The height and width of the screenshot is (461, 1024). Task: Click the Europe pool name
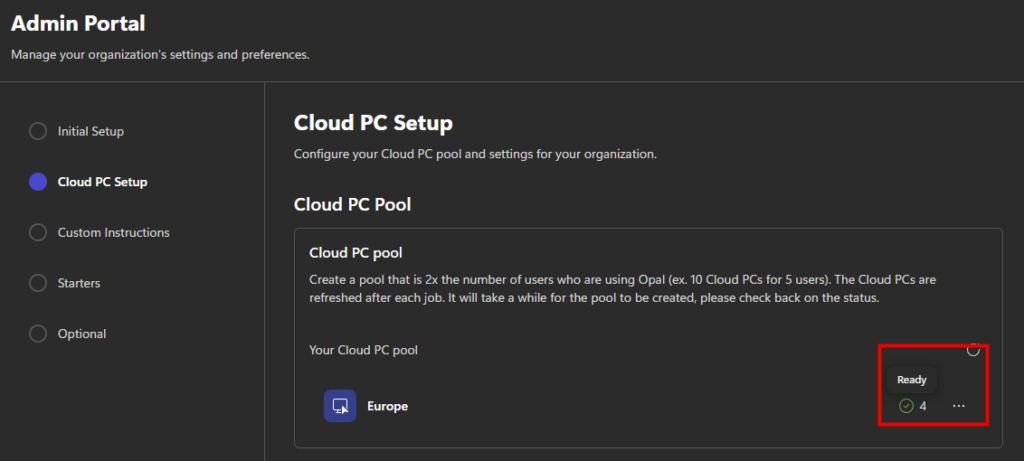pyautogui.click(x=388, y=406)
